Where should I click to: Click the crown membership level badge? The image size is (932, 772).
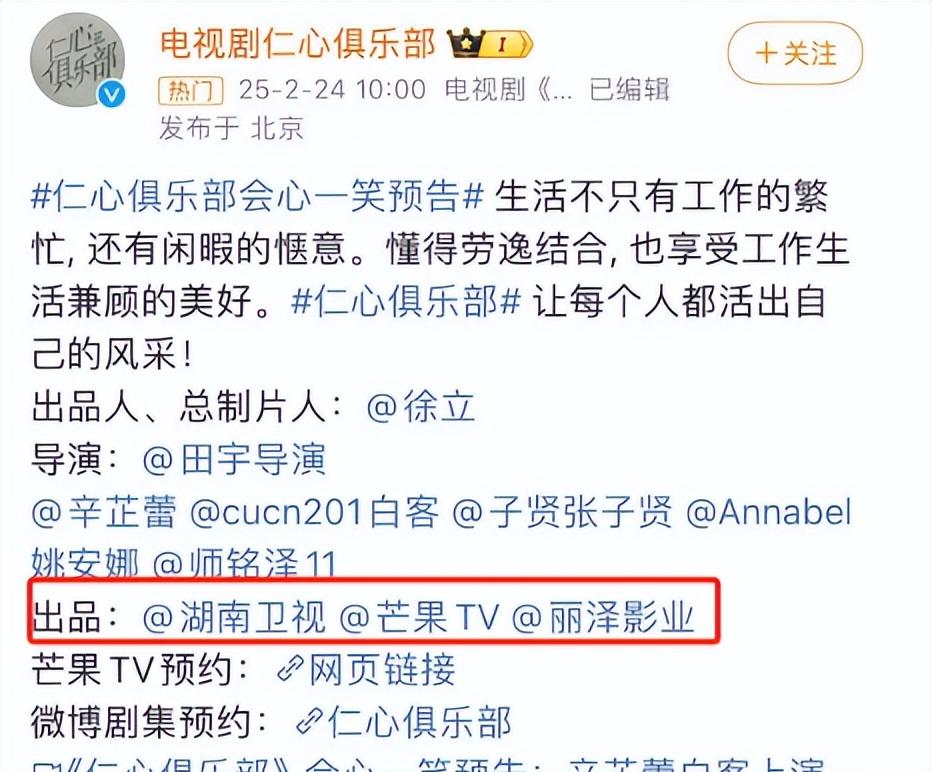tap(489, 43)
